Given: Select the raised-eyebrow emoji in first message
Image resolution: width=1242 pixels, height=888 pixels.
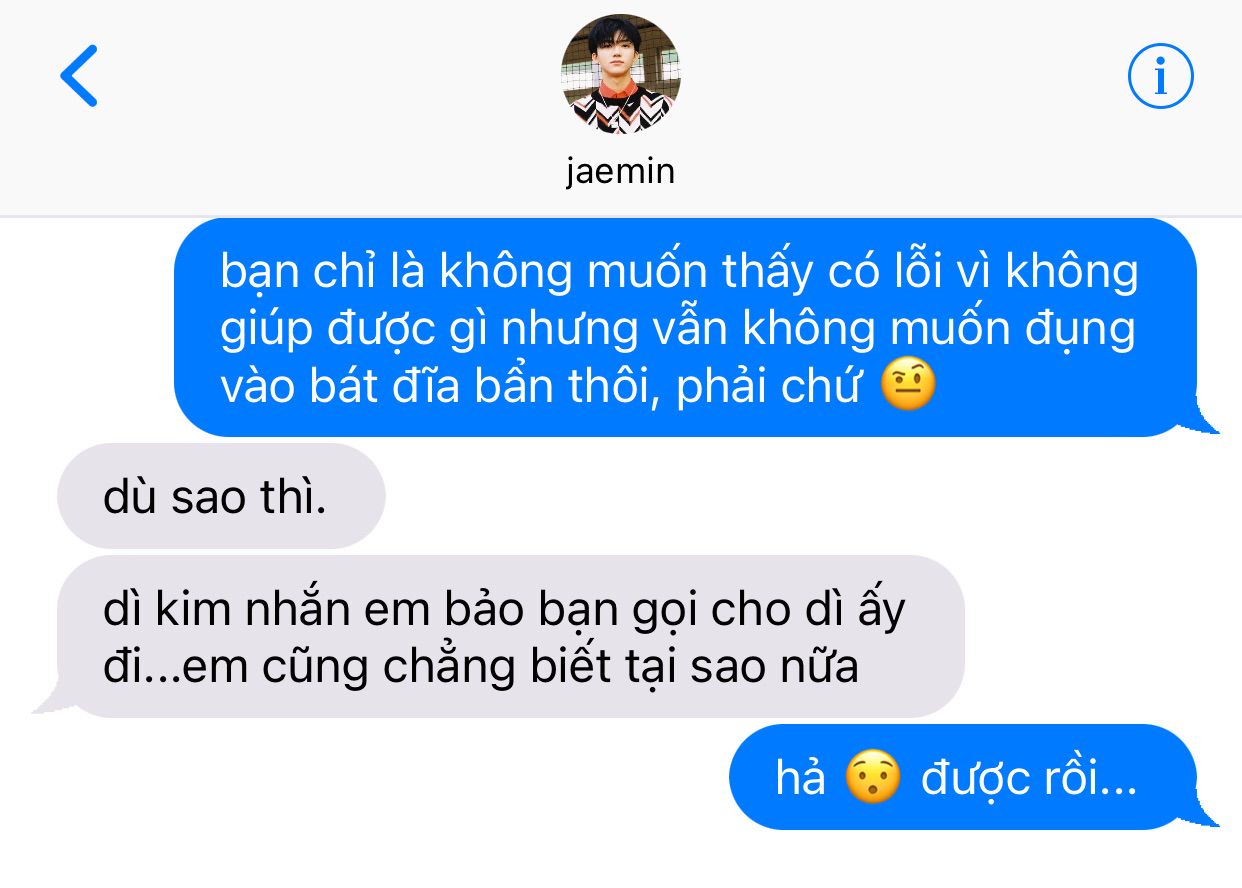Looking at the screenshot, I should click(908, 388).
